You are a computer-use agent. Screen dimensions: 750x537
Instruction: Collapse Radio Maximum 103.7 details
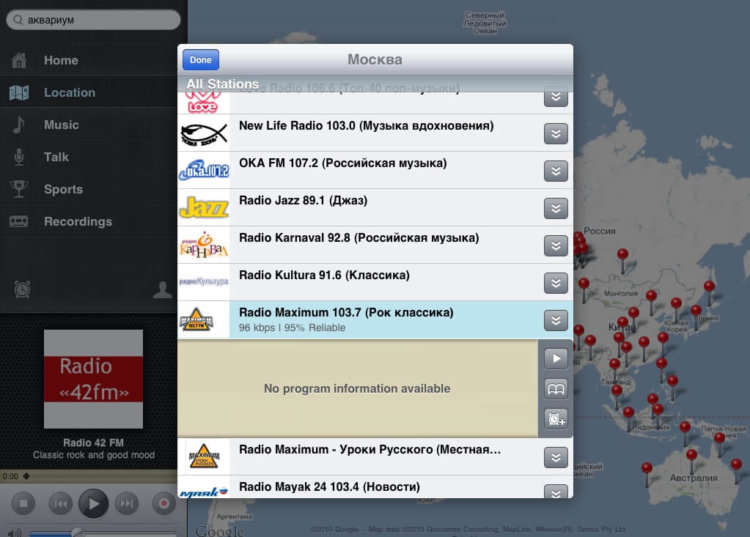(555, 320)
